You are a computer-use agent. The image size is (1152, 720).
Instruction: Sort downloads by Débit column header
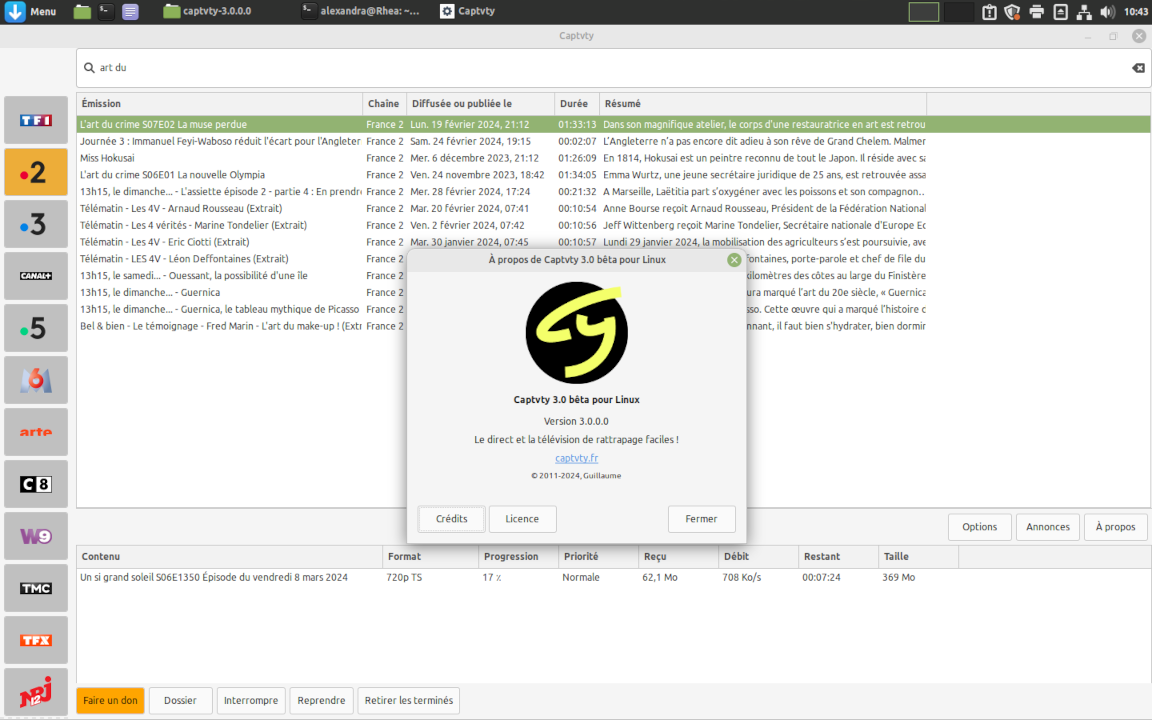point(757,556)
